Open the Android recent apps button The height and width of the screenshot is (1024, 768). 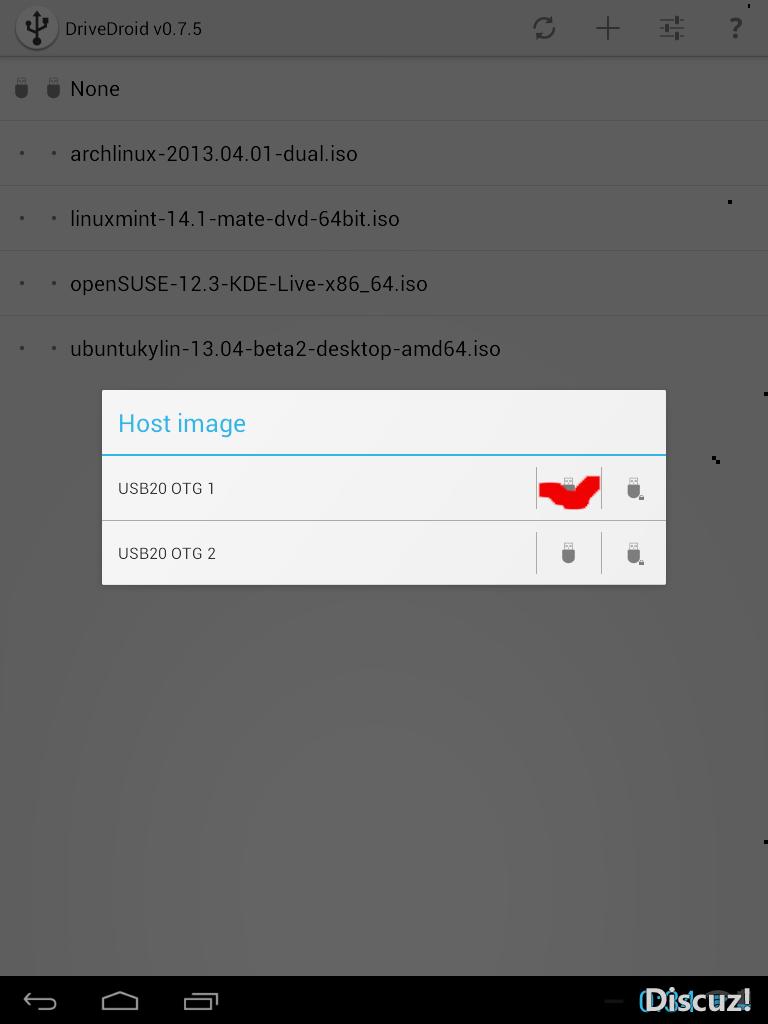click(200, 1001)
